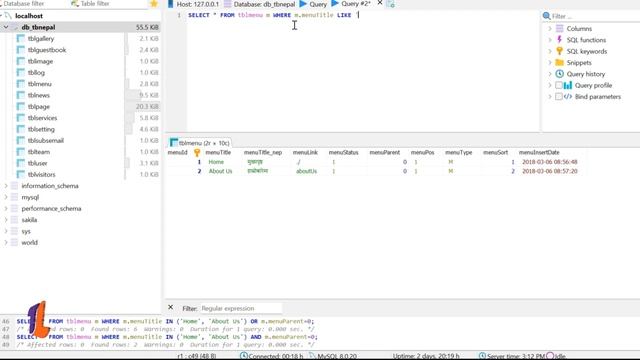This screenshot has height=360, width=640.
Task: Expand the mysql database node
Action: tap(6, 197)
